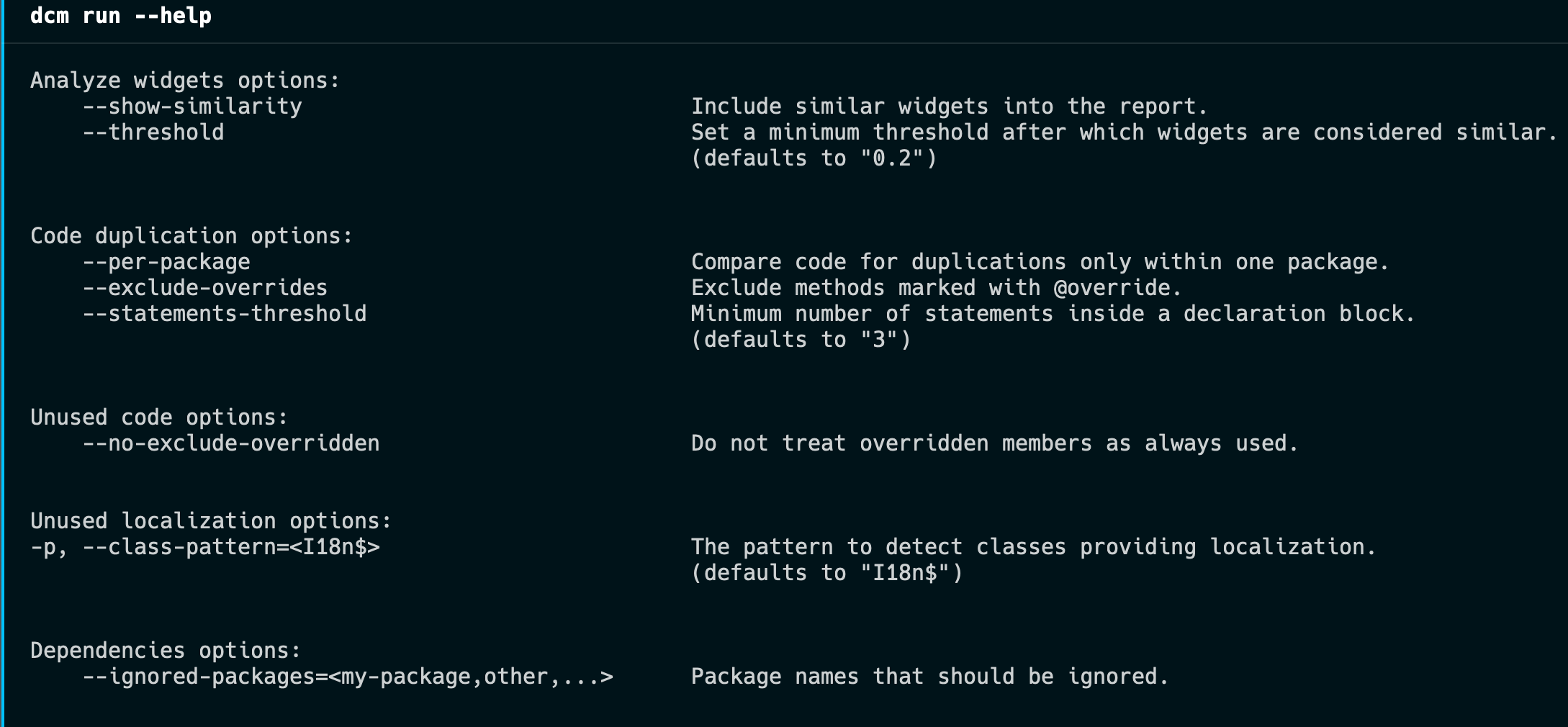
Task: Click the --threshold option text
Action: point(153,132)
